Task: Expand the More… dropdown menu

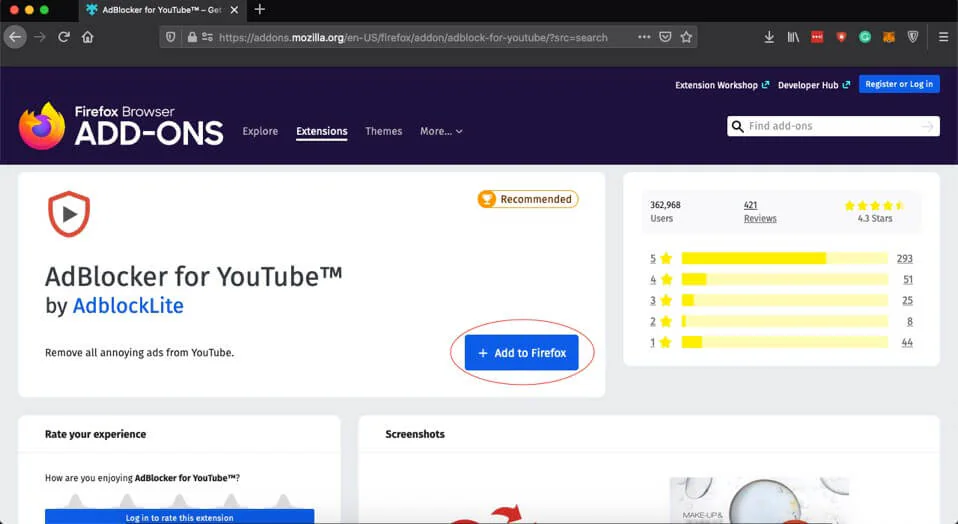Action: 441,131
